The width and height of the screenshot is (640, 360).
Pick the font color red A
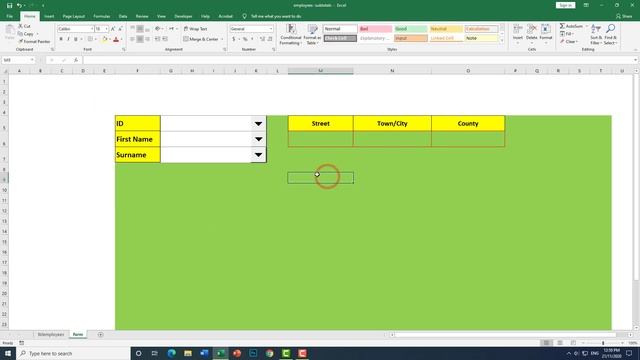point(116,39)
